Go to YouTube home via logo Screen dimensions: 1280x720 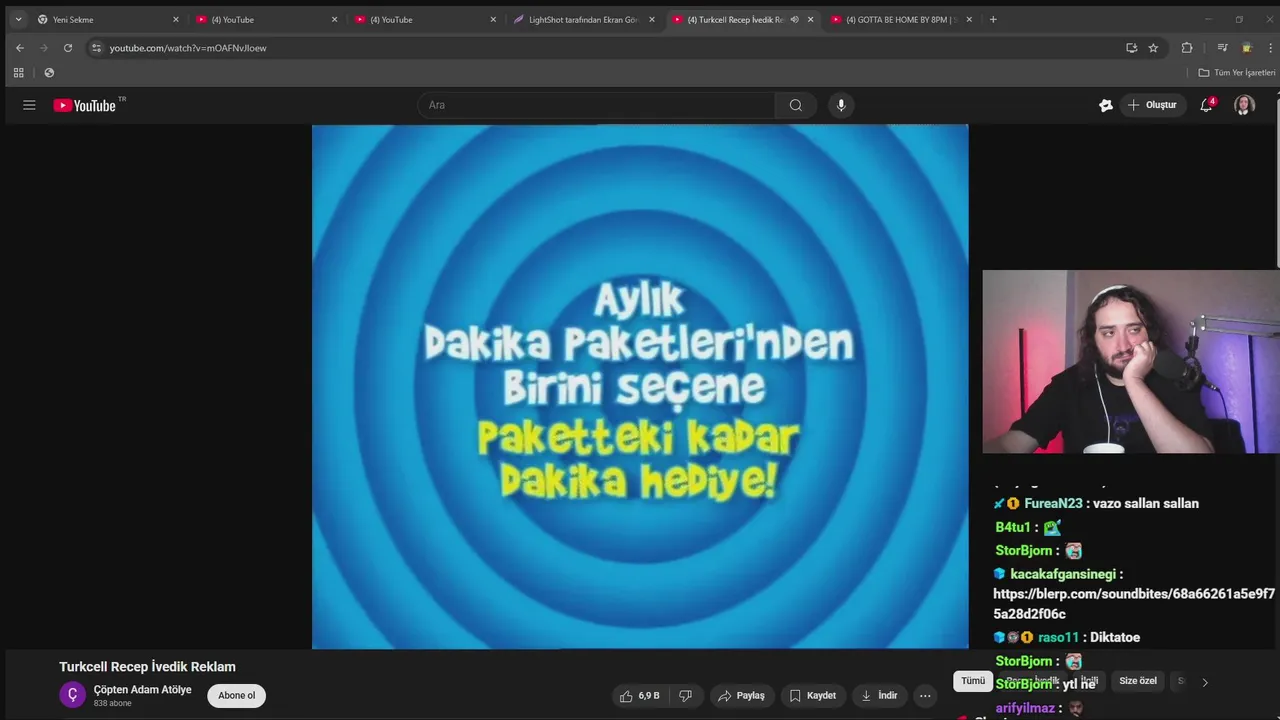click(x=85, y=105)
